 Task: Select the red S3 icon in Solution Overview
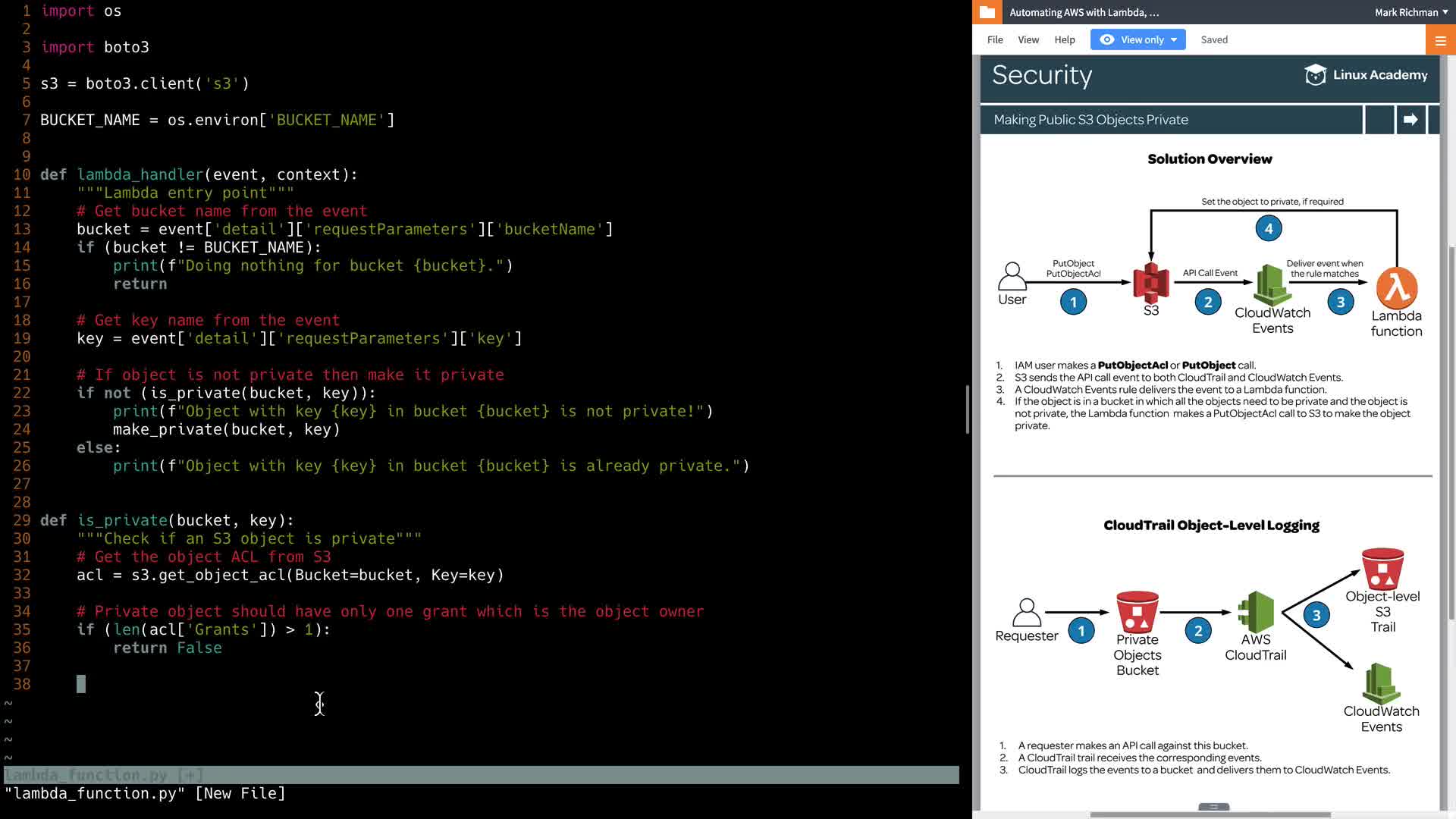coord(1150,283)
